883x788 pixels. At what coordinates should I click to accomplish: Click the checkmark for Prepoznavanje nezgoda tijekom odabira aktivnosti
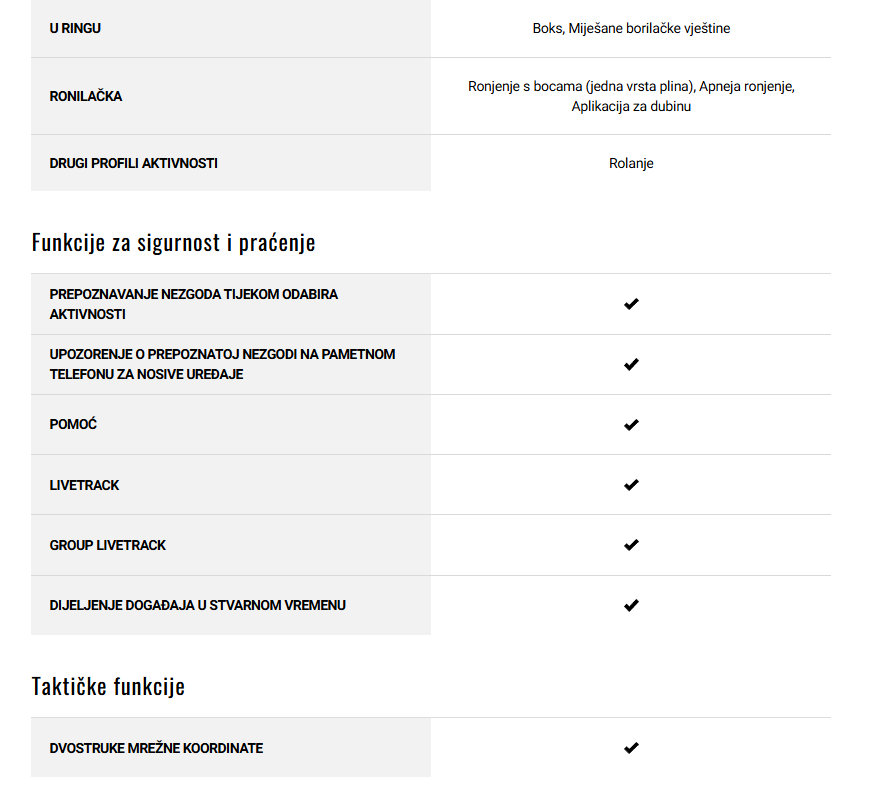(631, 304)
